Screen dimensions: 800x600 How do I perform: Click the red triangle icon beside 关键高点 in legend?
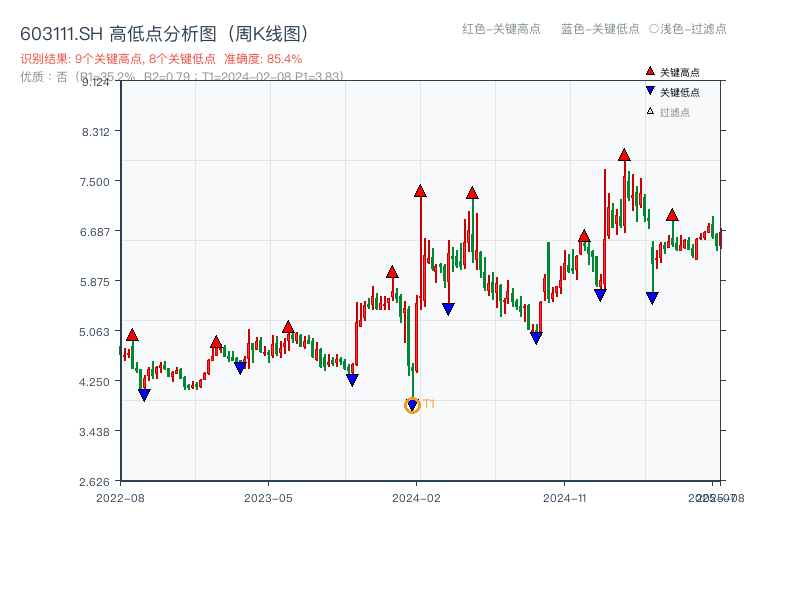(x=650, y=71)
